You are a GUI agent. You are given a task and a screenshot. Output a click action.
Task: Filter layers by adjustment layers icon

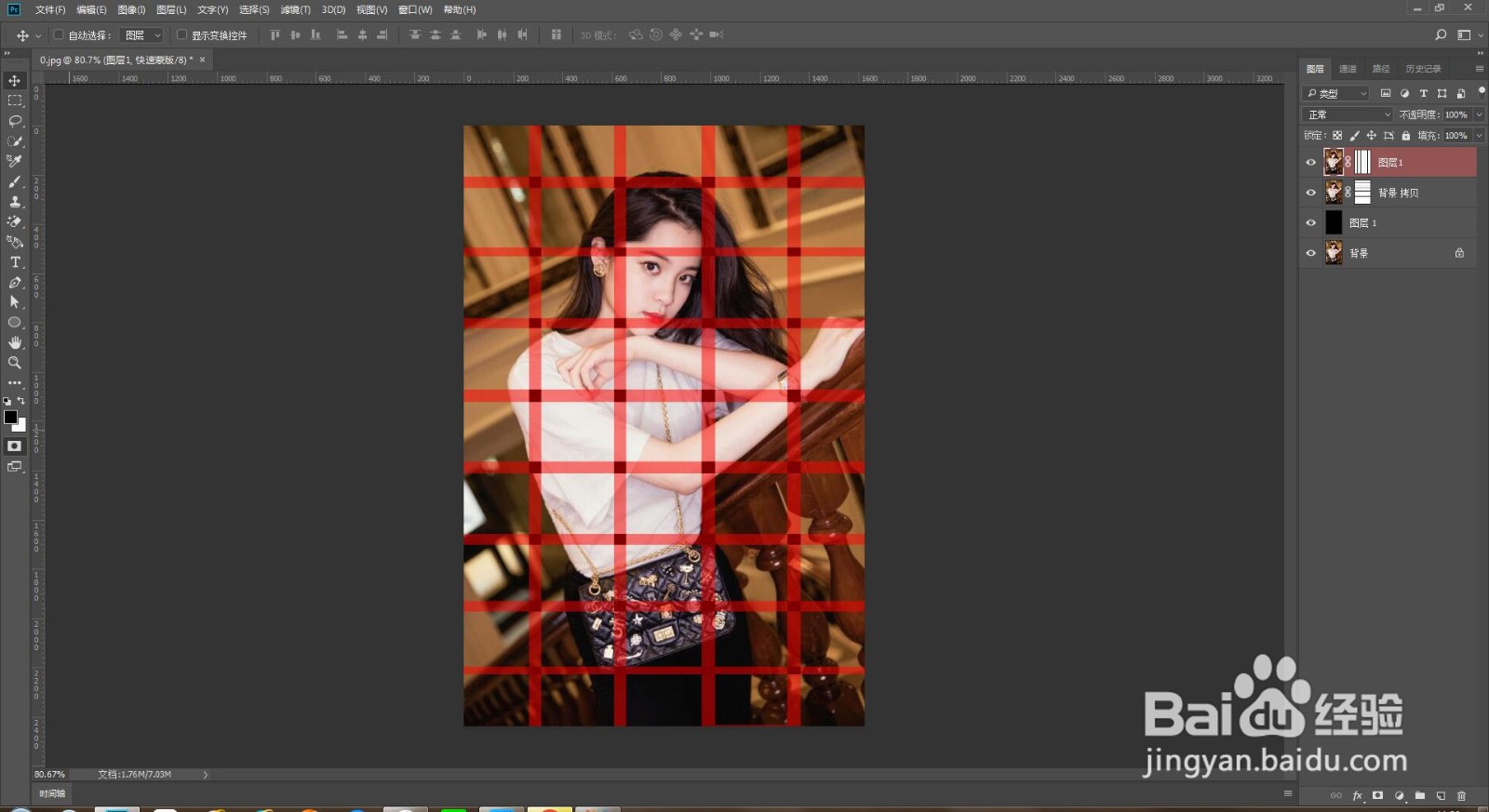pos(1404,93)
